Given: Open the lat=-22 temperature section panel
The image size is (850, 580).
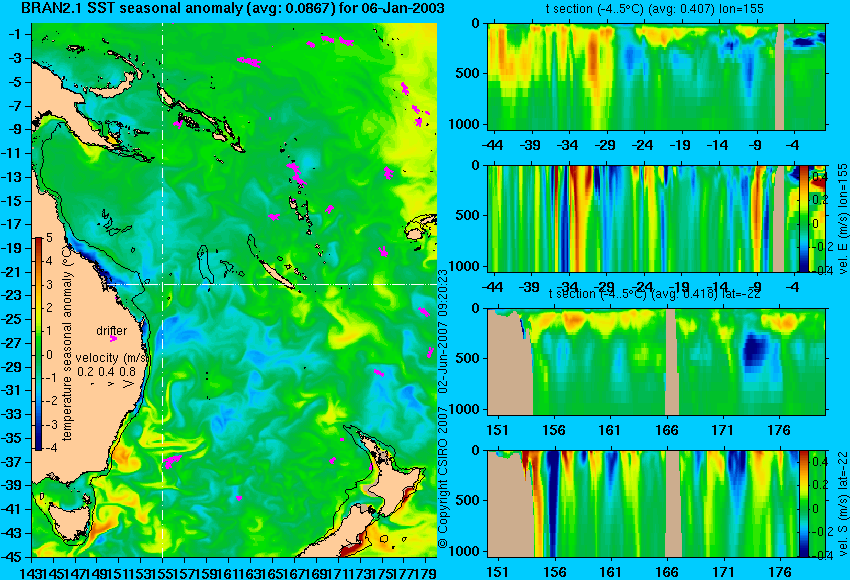Looking at the screenshot, I should (656, 362).
